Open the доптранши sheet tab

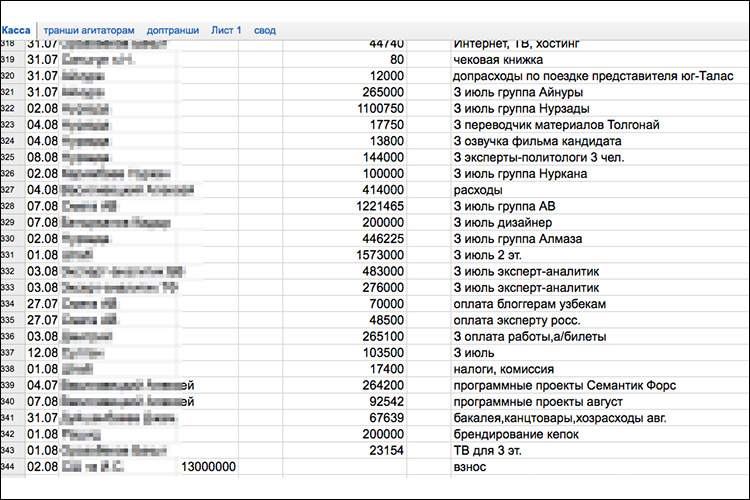(173, 30)
